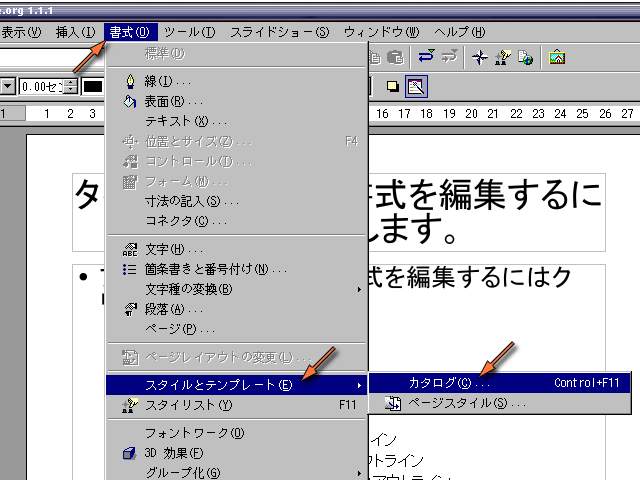Click the paste clipboard toolbar icon
This screenshot has height=480, width=640.
coord(395,58)
